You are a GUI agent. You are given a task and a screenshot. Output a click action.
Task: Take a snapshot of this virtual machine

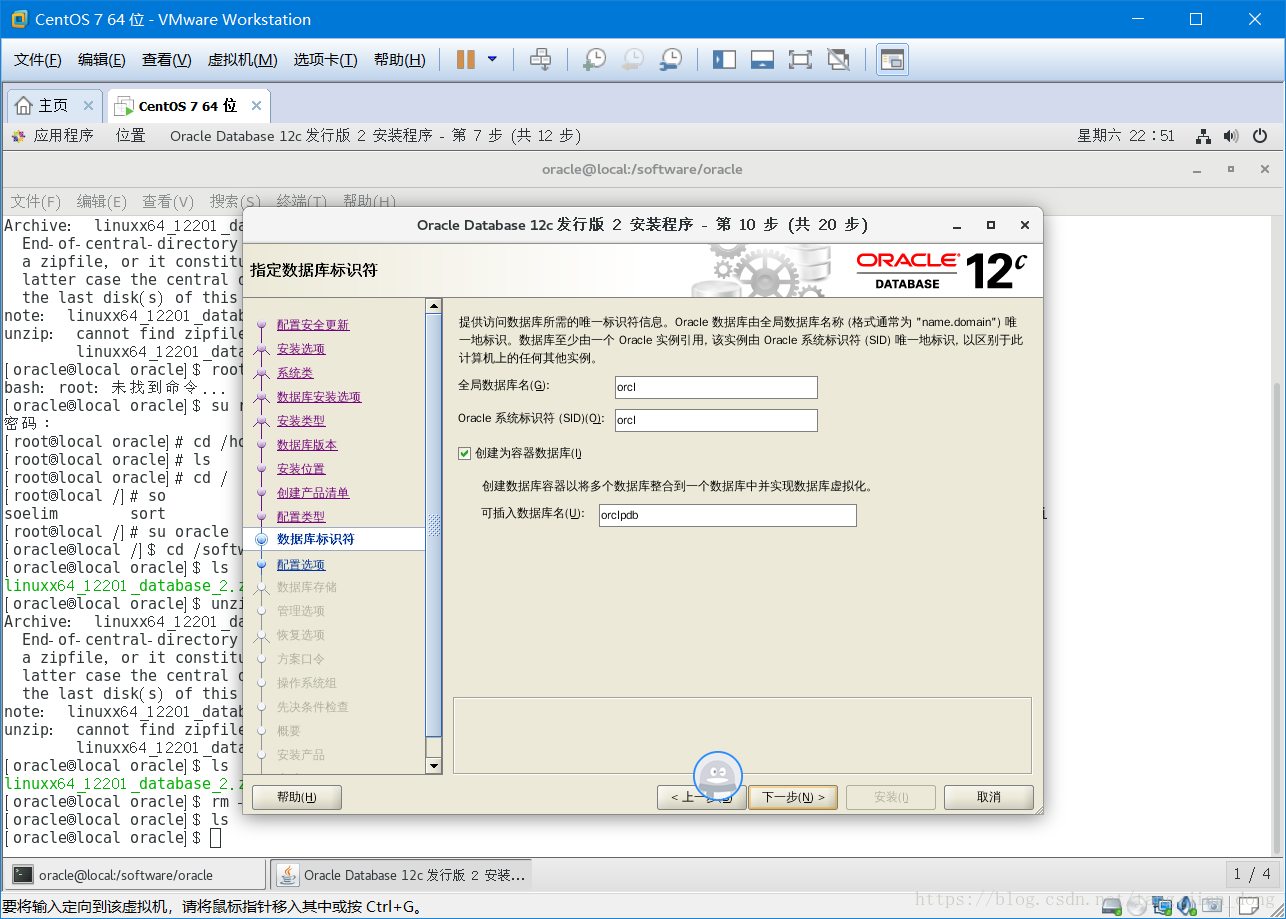595,60
